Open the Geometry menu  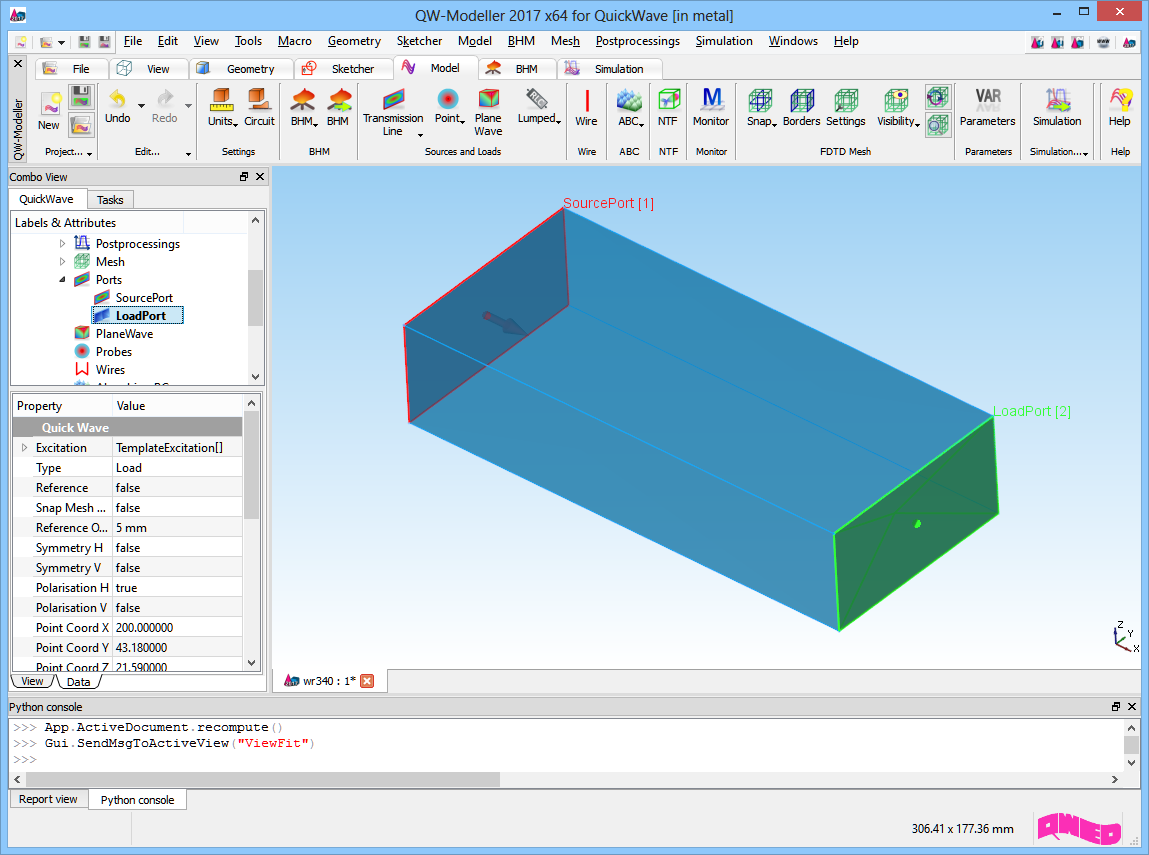click(x=354, y=41)
